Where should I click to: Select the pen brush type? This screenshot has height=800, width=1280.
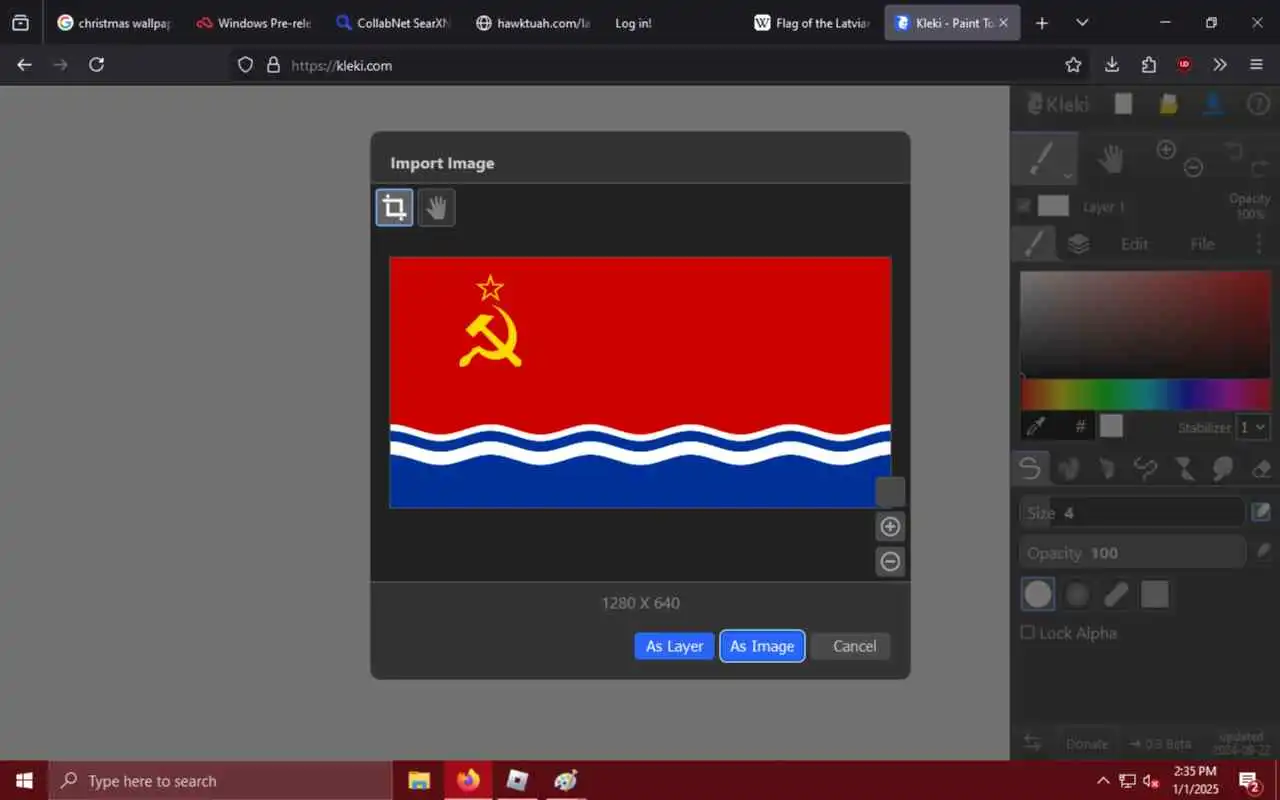(1030, 467)
